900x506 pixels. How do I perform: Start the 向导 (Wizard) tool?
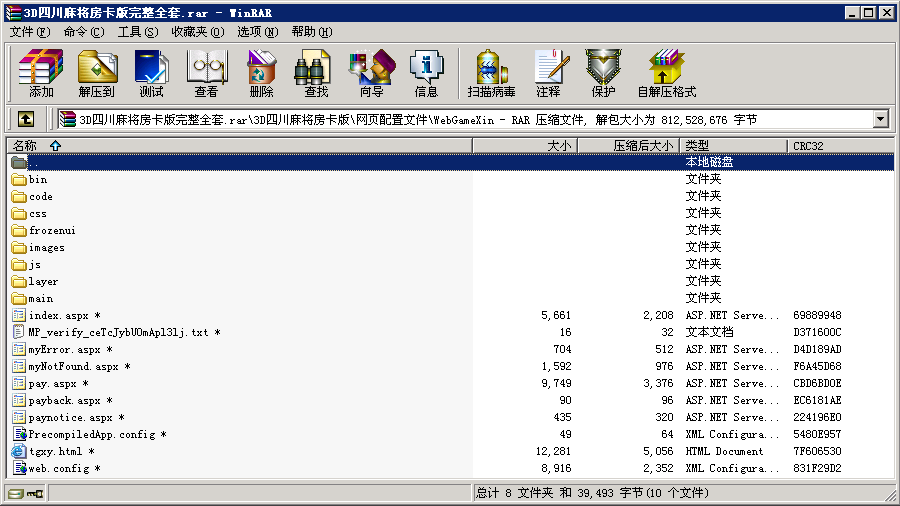[x=371, y=73]
